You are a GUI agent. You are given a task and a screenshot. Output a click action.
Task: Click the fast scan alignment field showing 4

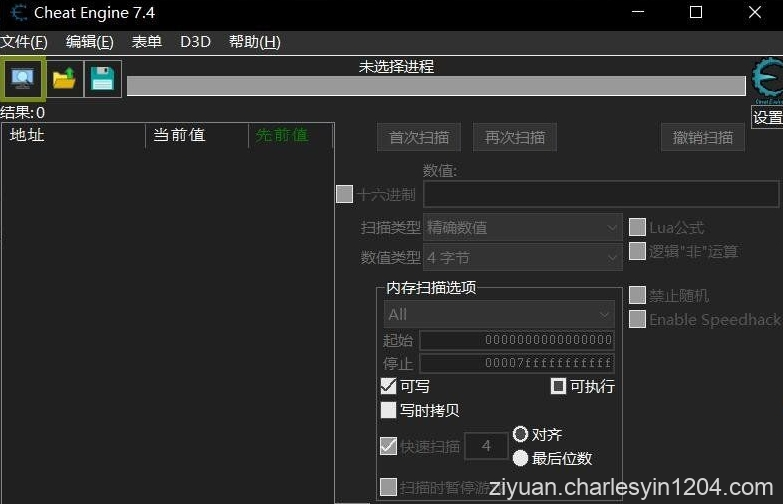point(486,446)
